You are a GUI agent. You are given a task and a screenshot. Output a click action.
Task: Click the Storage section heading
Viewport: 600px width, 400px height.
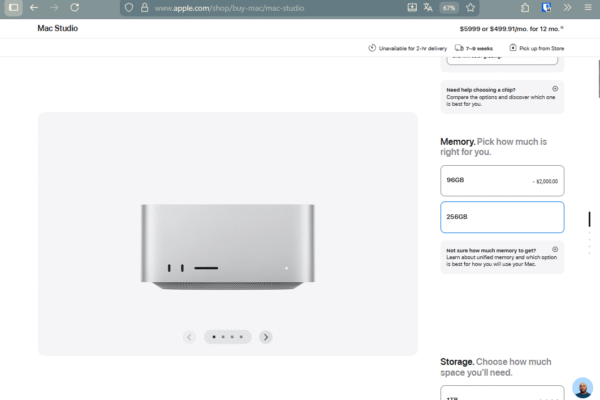point(496,367)
